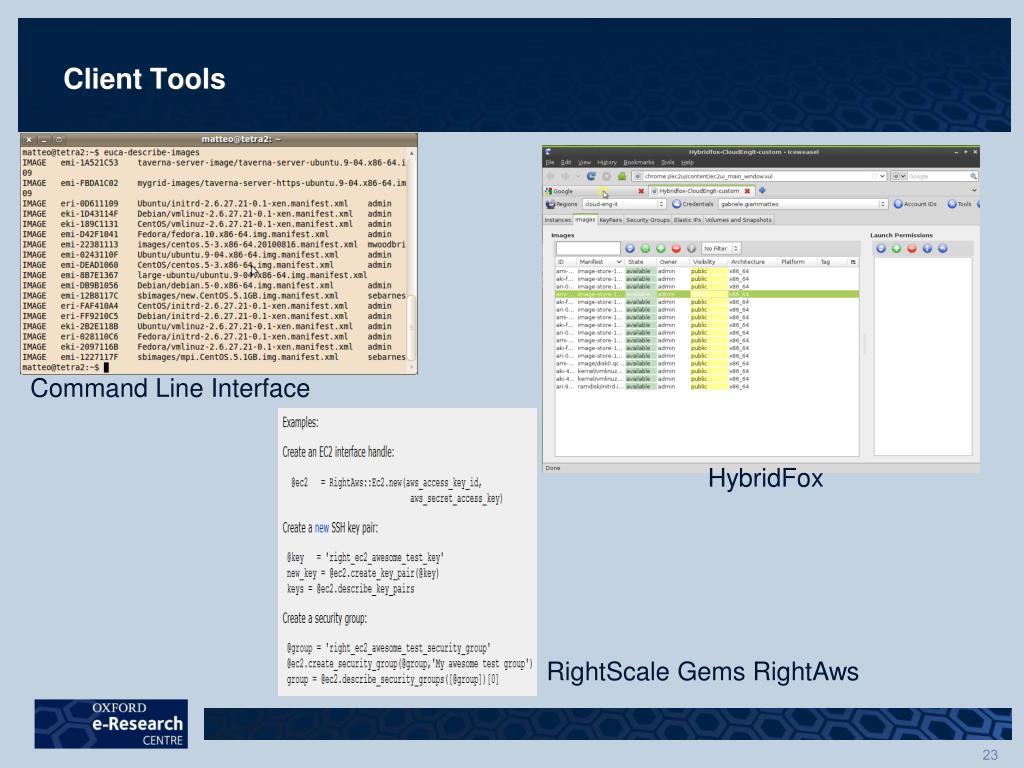This screenshot has width=1024, height=768.
Task: Close the Hybridfox-CloudEngIt-custom tab
Action: (747, 191)
